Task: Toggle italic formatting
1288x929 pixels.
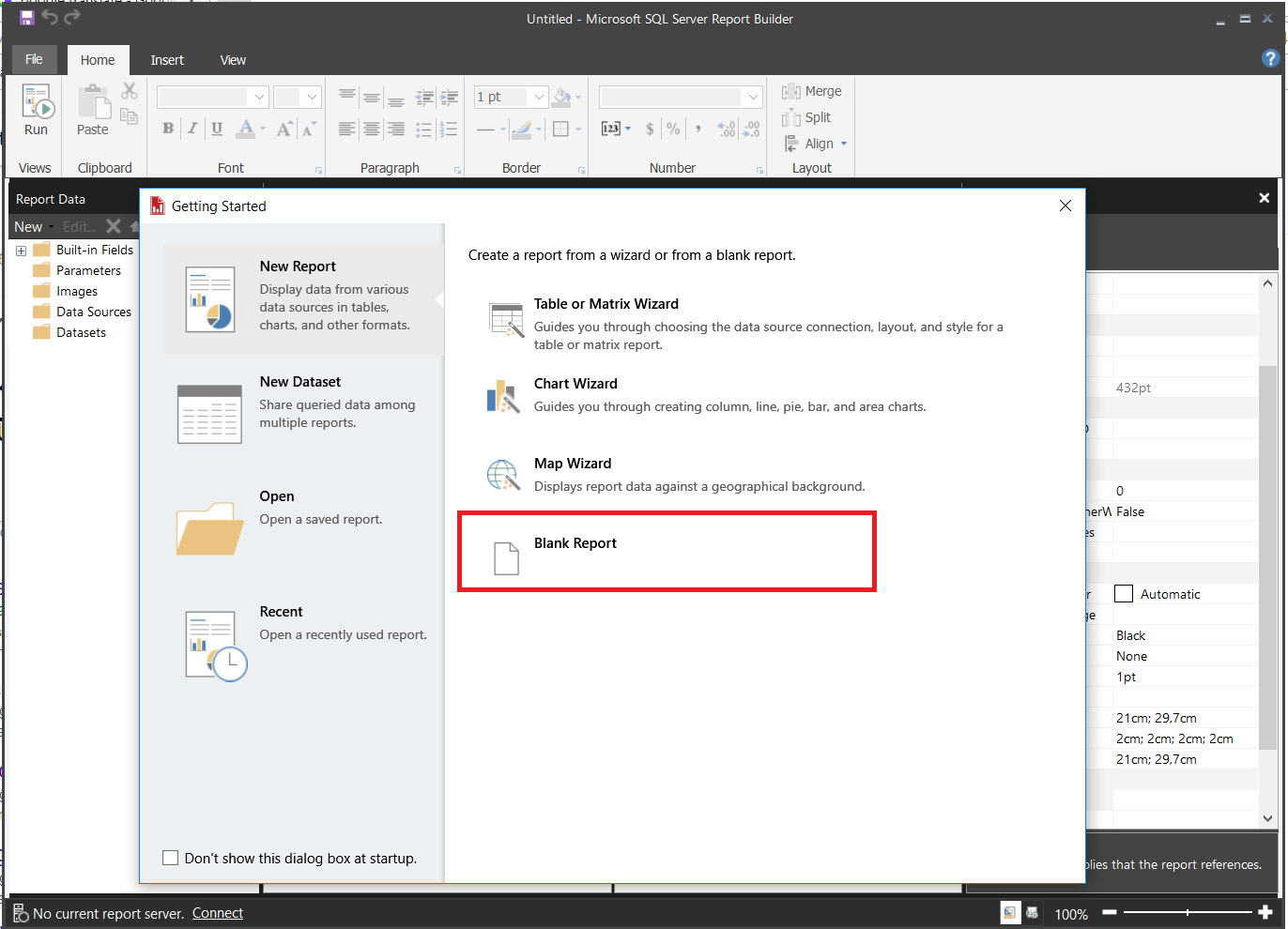Action: point(192,129)
